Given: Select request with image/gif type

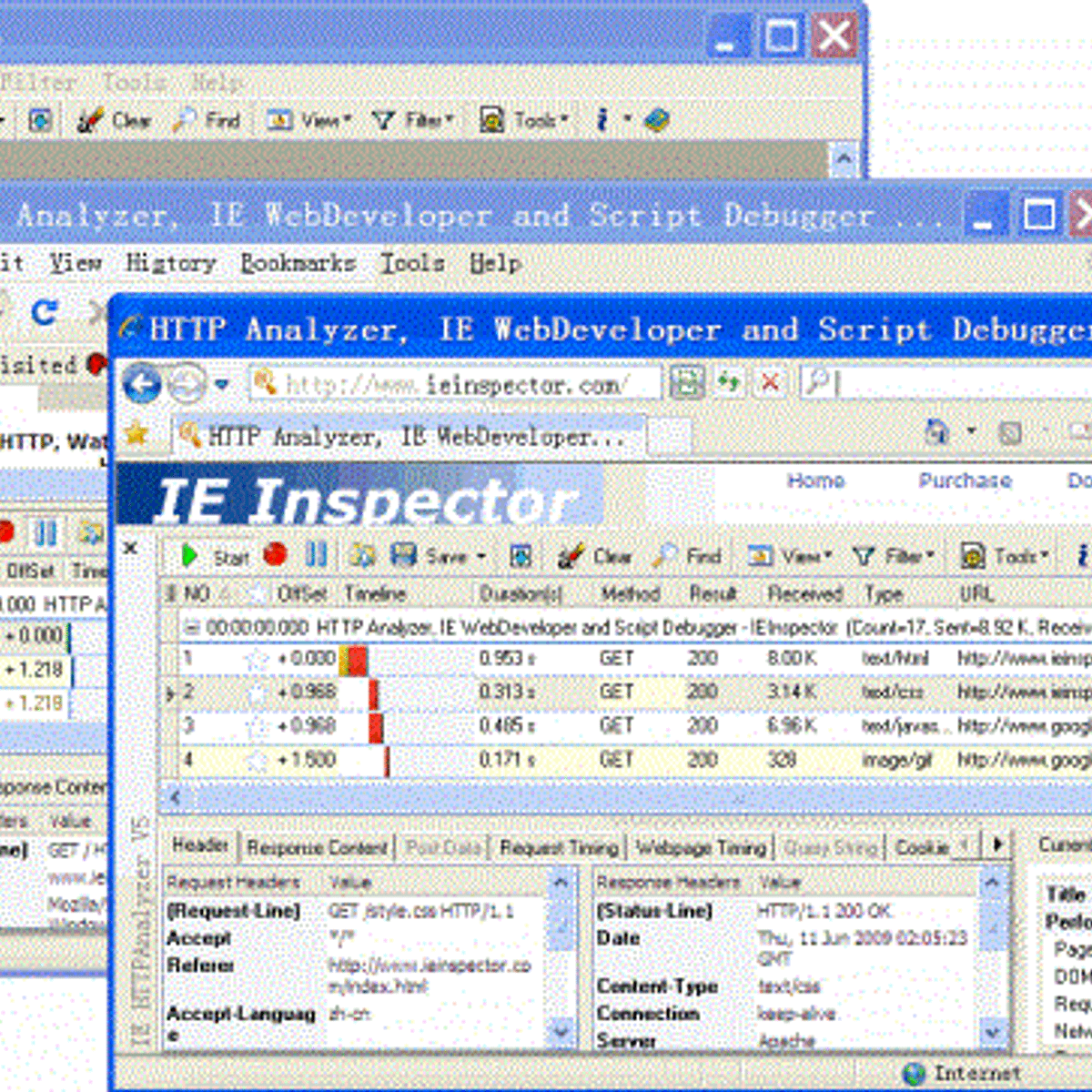Looking at the screenshot, I should tap(626, 760).
